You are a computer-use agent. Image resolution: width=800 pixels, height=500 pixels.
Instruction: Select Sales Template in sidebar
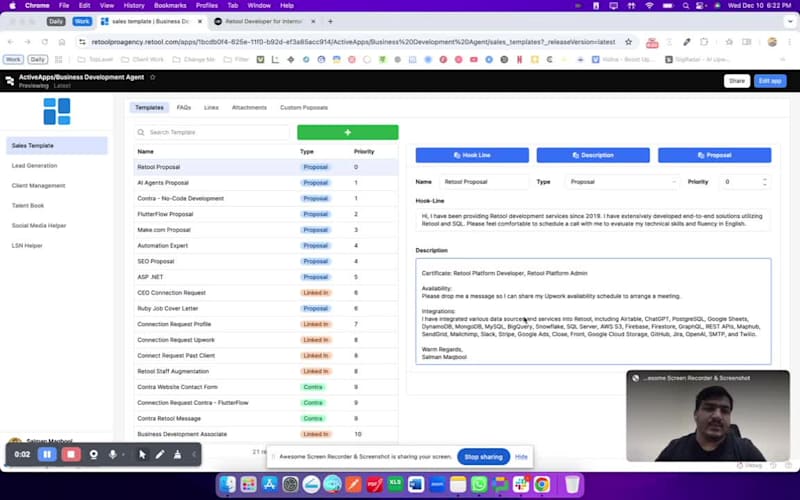coord(57,145)
